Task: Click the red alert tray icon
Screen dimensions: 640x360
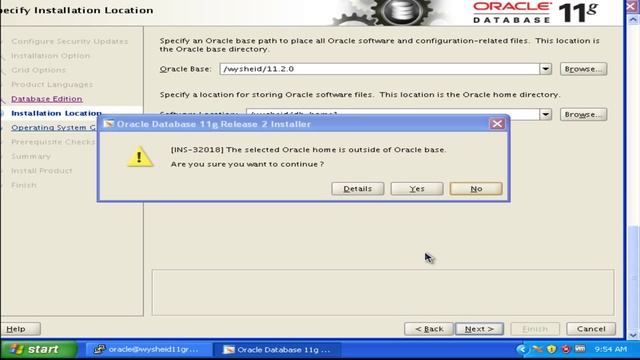Action: tap(566, 349)
